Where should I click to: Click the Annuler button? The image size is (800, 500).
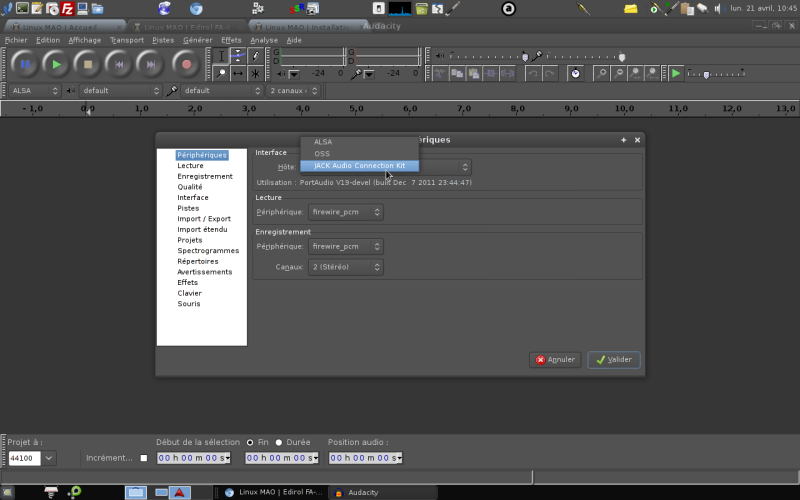555,359
